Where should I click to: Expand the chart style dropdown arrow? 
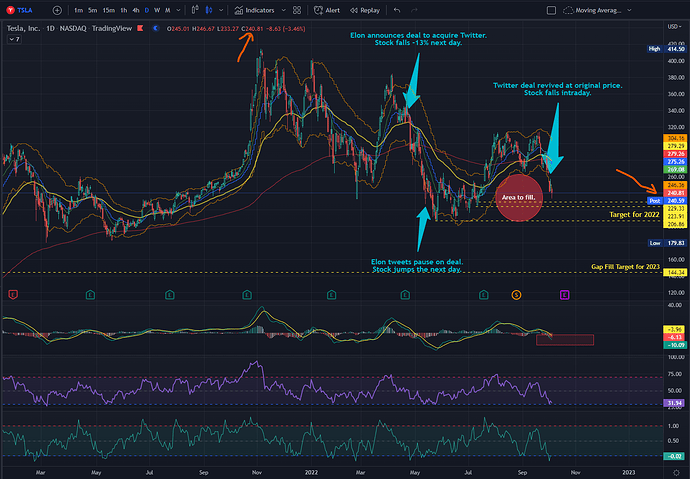pyautogui.click(x=221, y=10)
